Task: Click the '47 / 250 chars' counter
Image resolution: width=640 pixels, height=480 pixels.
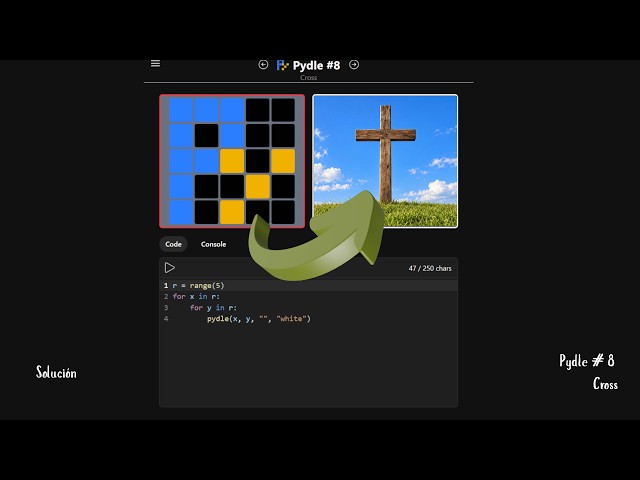Action: pyautogui.click(x=430, y=268)
